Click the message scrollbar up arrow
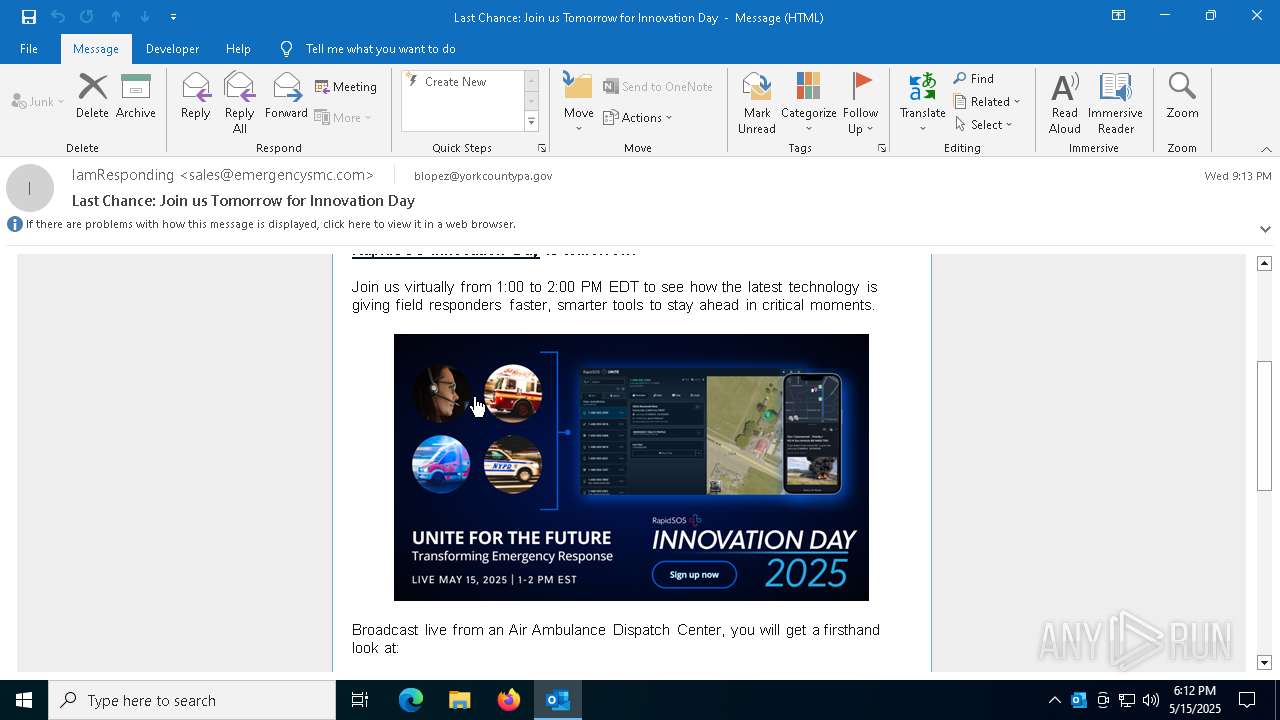 click(1264, 263)
